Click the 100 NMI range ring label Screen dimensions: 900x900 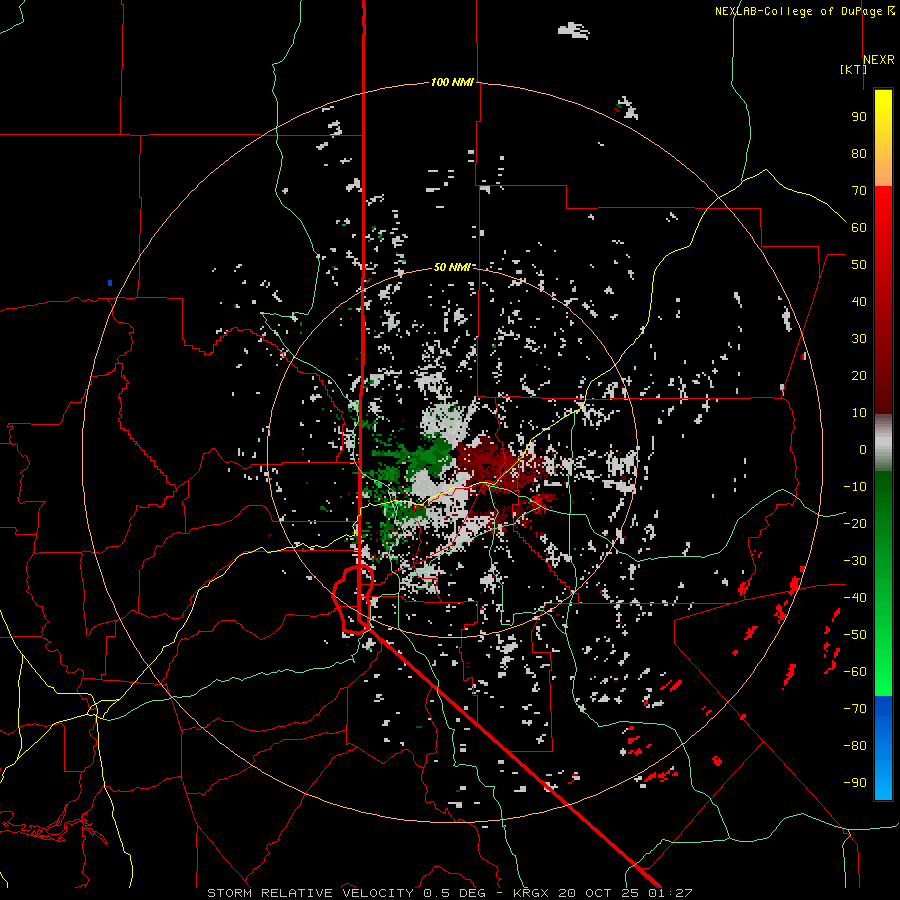[x=452, y=82]
